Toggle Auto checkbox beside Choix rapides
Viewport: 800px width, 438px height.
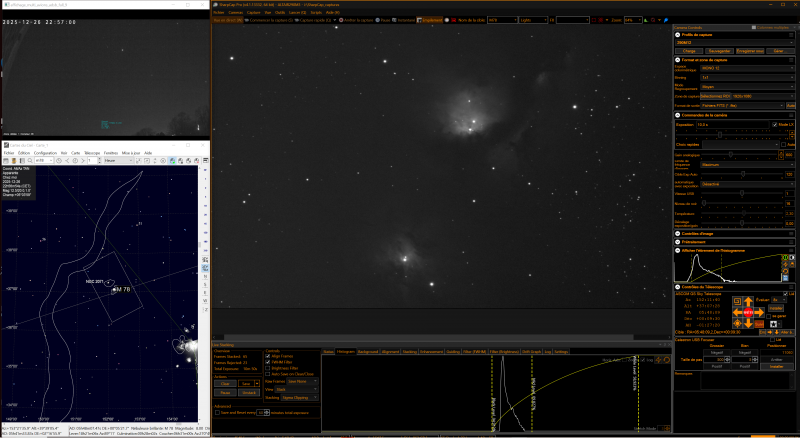784,144
